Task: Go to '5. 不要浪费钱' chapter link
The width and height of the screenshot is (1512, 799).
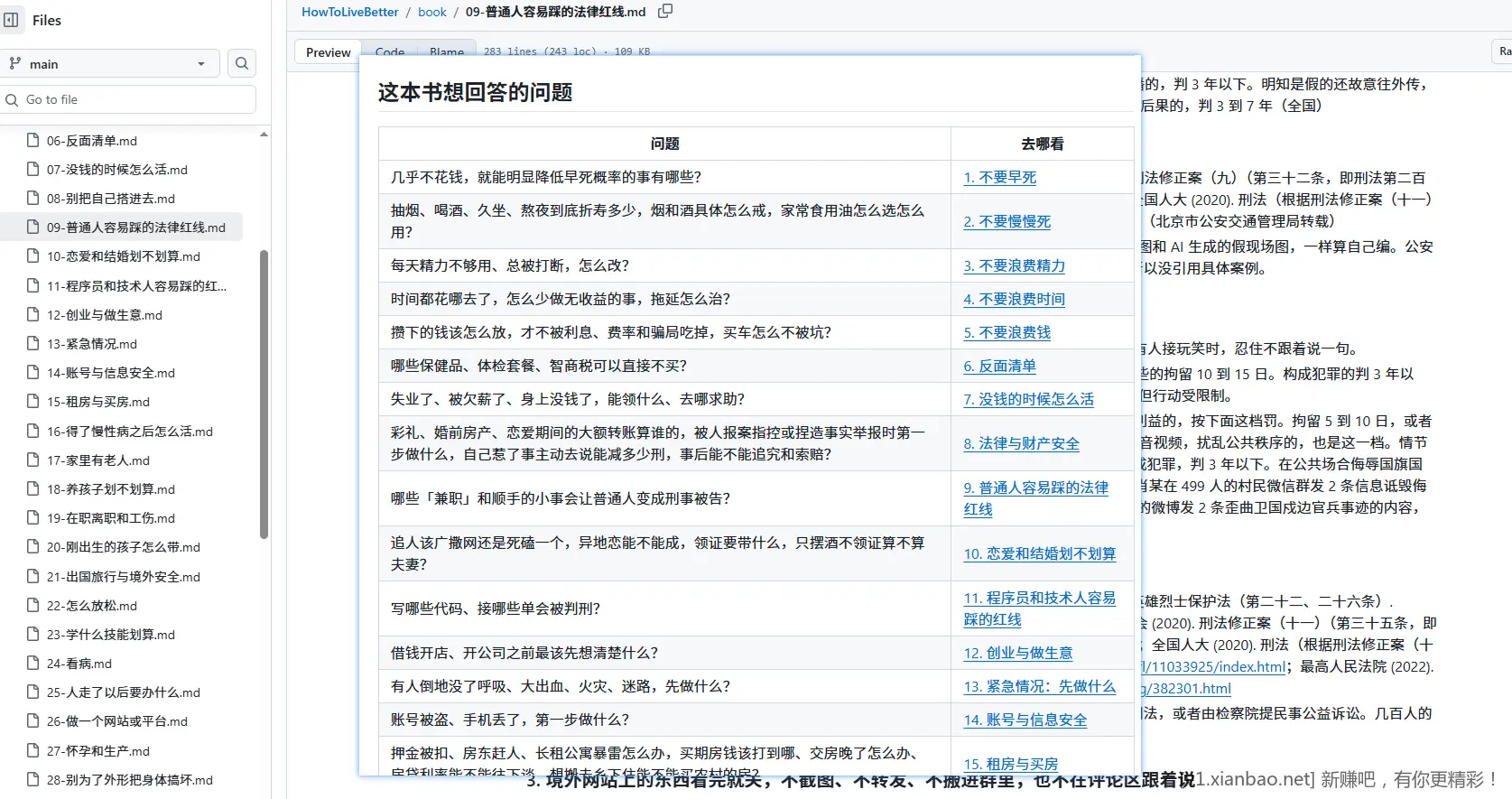Action: (x=1006, y=333)
